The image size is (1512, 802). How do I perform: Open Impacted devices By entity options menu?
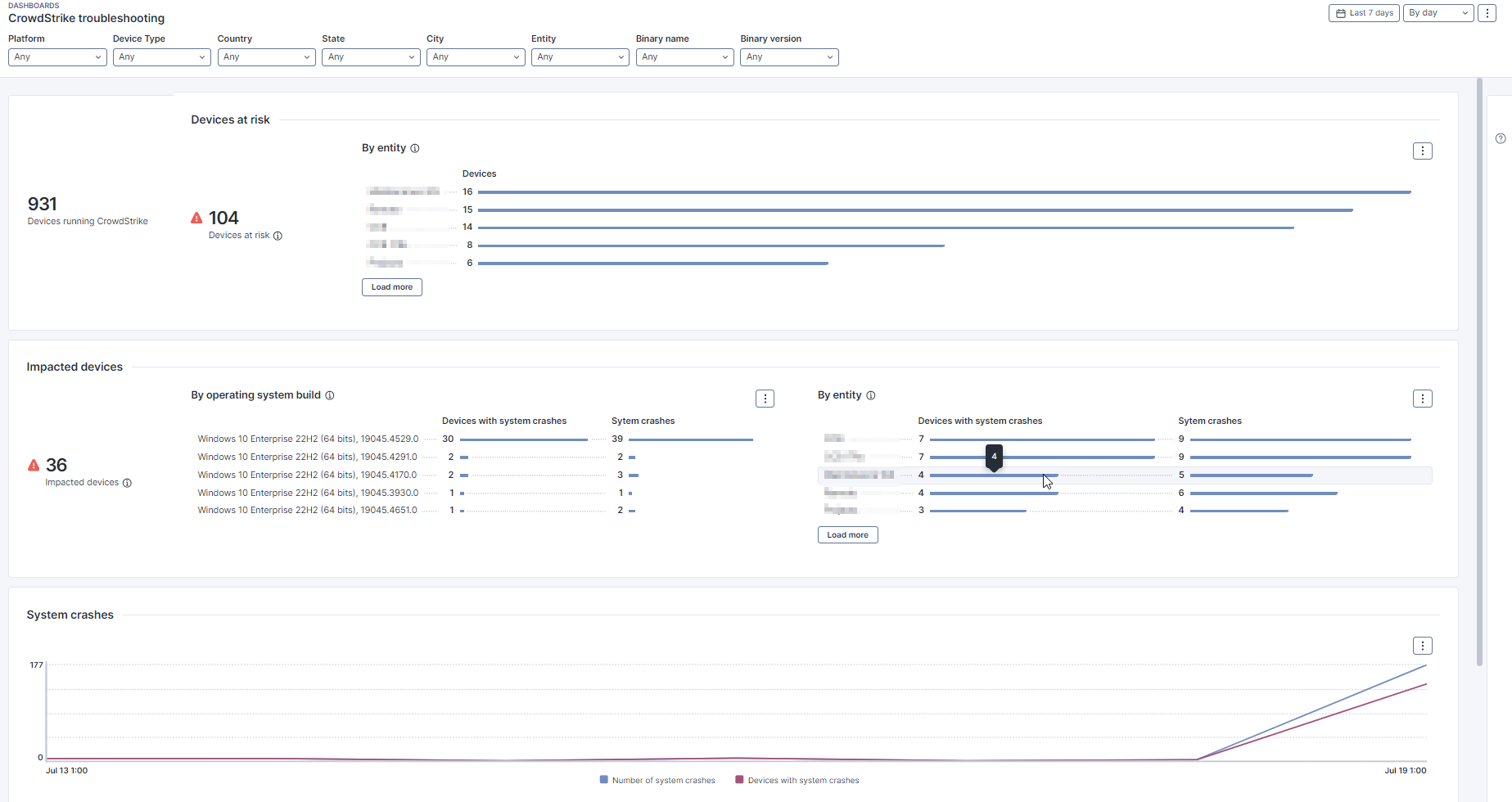pos(1422,399)
